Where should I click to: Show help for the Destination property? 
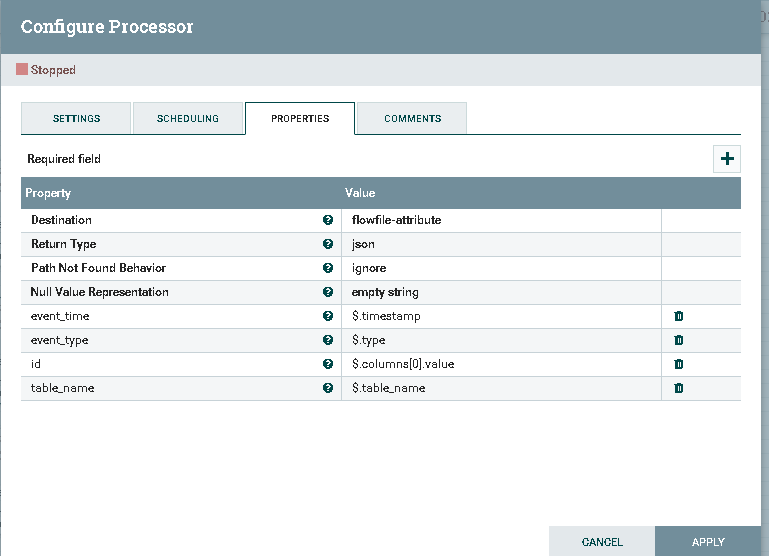point(328,220)
